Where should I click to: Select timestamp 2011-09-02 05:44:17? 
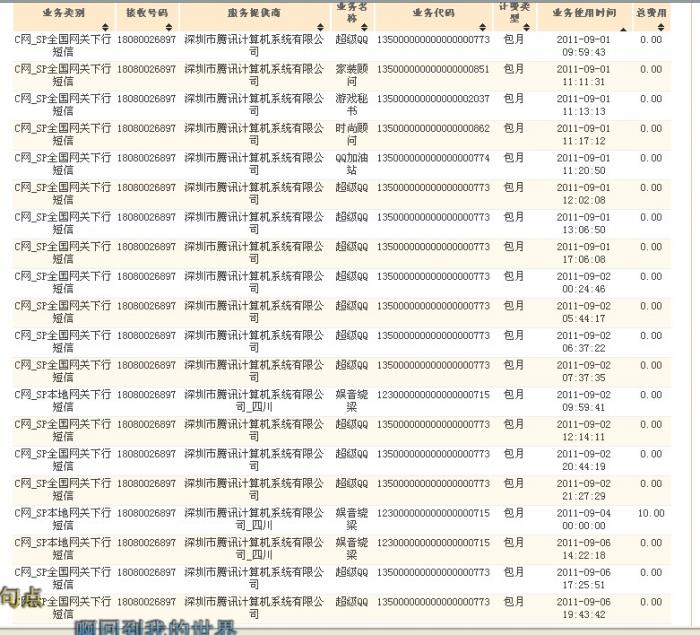584,312
